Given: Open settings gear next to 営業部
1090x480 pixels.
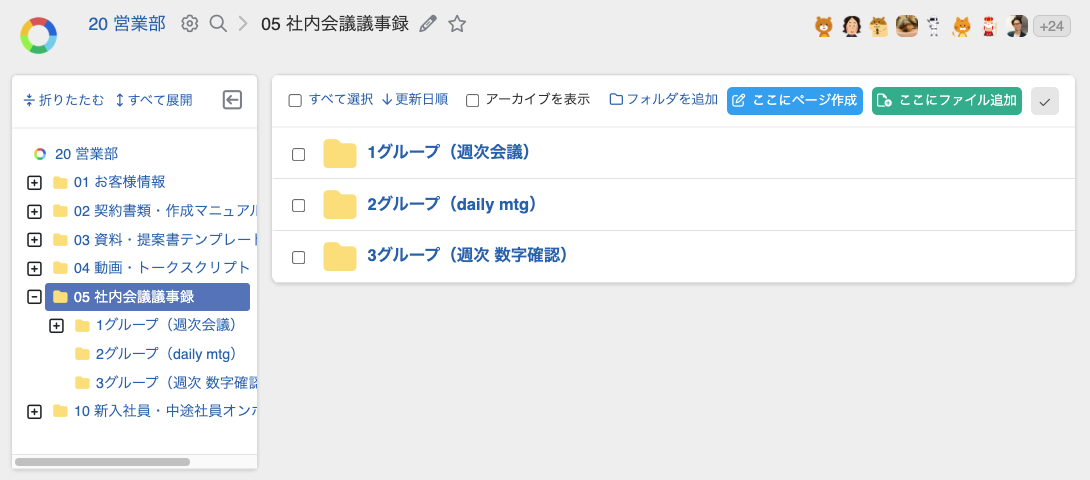Looking at the screenshot, I should click(x=189, y=24).
